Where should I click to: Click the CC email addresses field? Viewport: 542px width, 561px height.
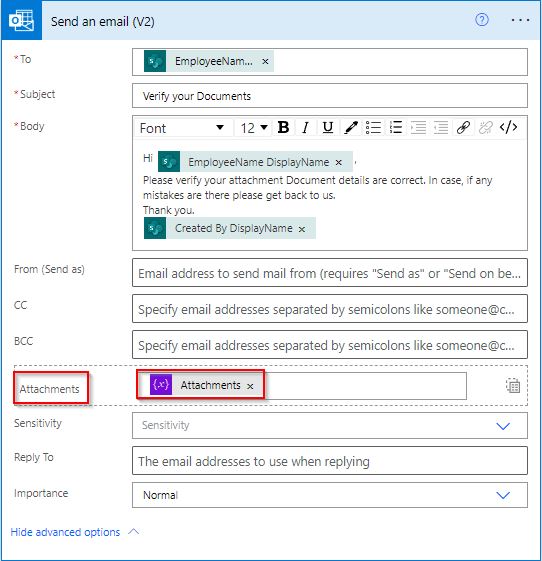point(329,309)
